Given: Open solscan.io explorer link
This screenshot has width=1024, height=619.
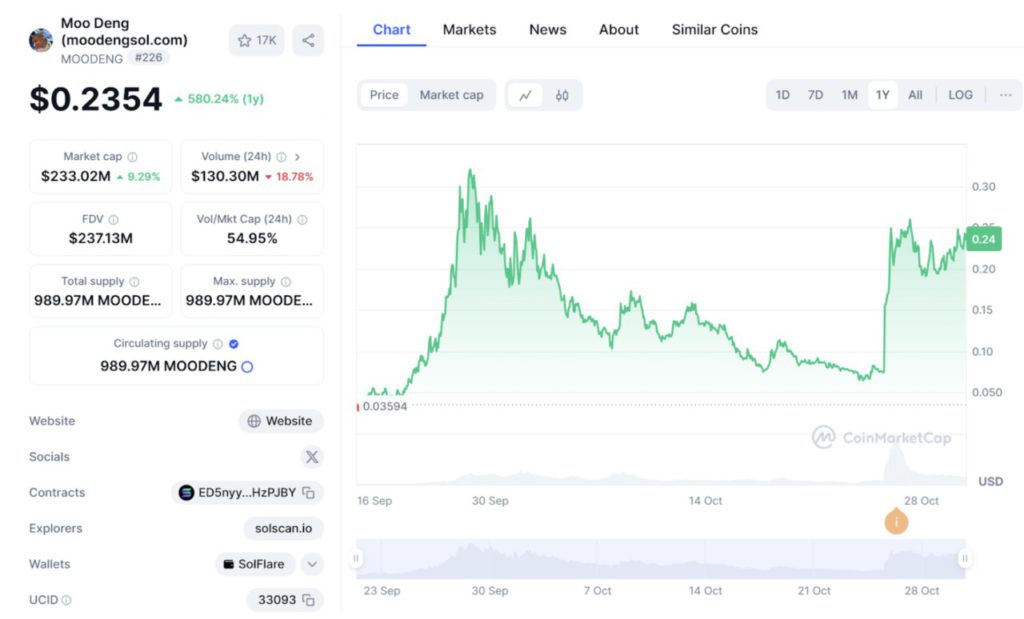Looking at the screenshot, I should click(x=283, y=528).
